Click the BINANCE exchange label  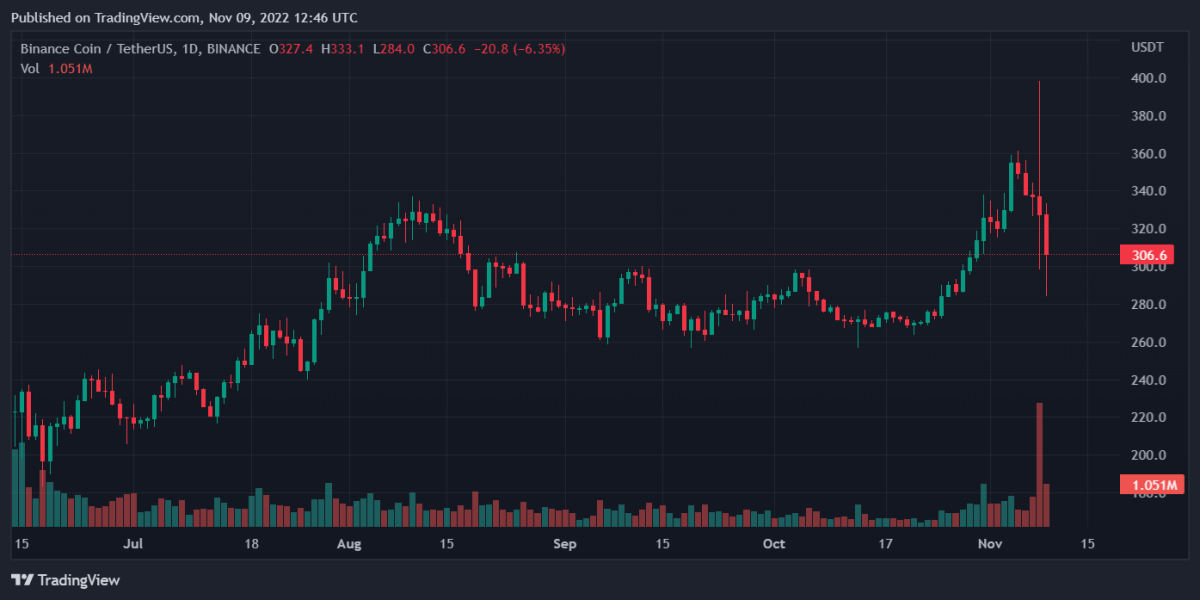tap(233, 48)
